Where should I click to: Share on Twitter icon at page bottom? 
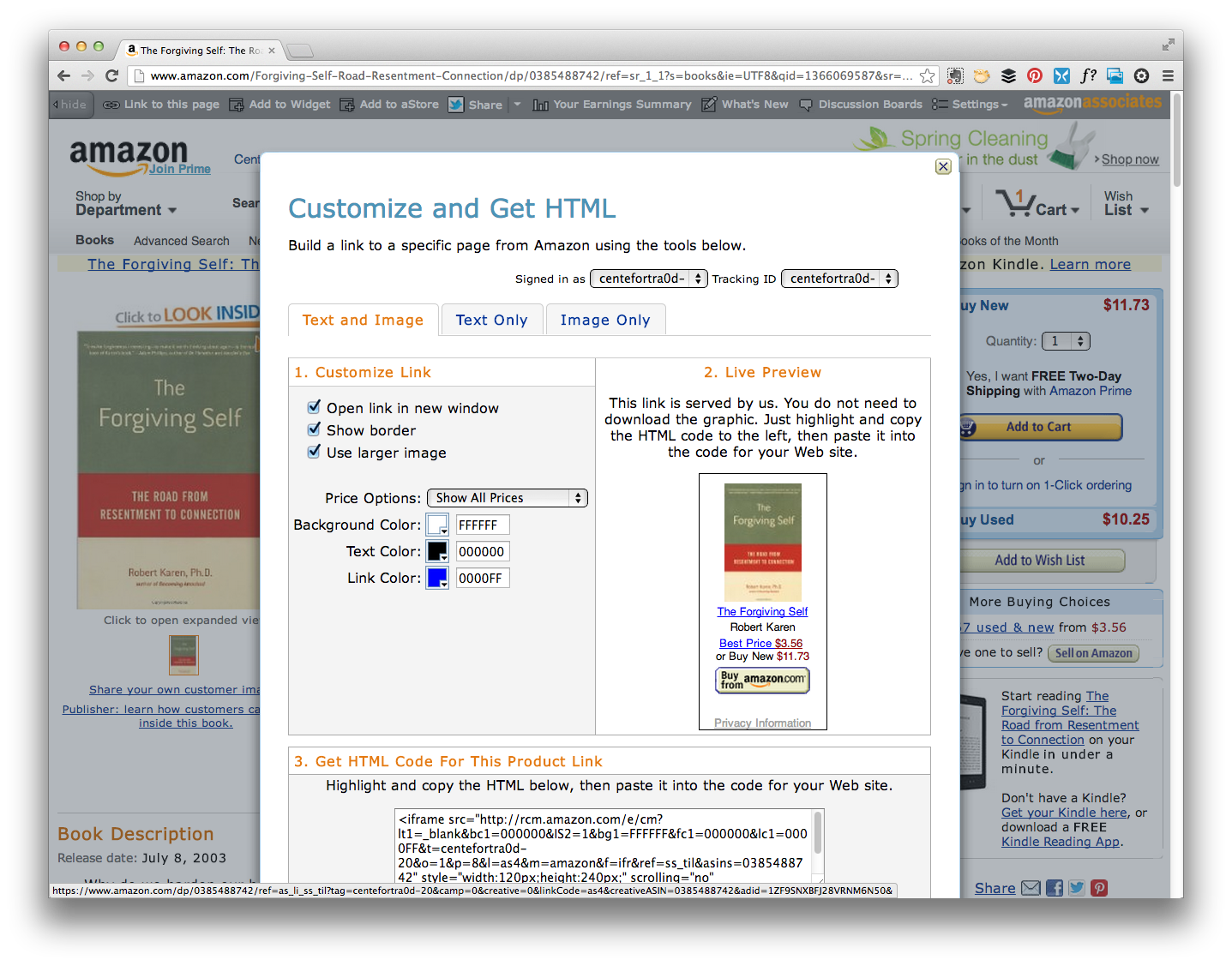pyautogui.click(x=1077, y=888)
